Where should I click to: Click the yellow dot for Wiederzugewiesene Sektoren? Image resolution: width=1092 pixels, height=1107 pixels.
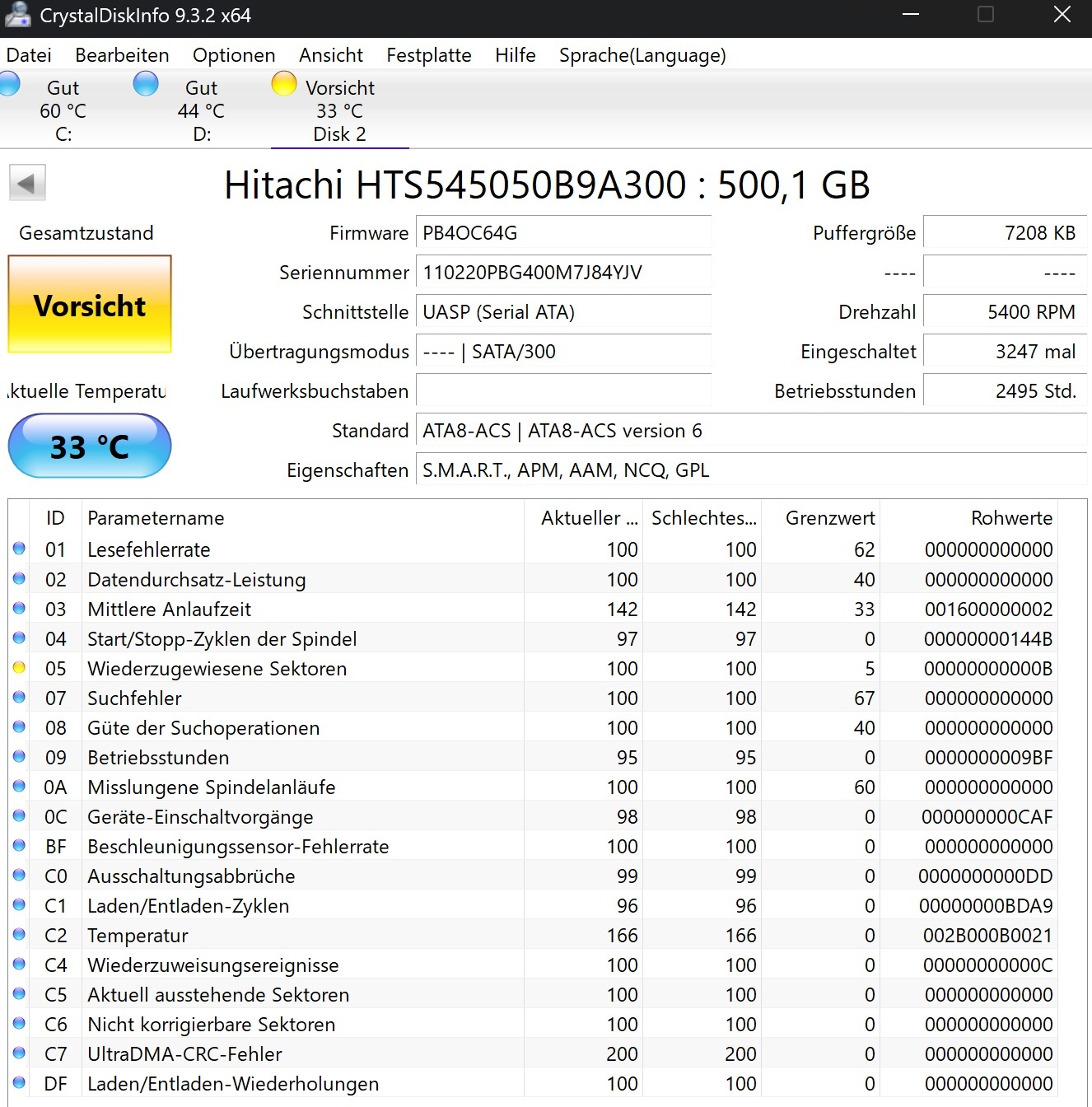(19, 667)
